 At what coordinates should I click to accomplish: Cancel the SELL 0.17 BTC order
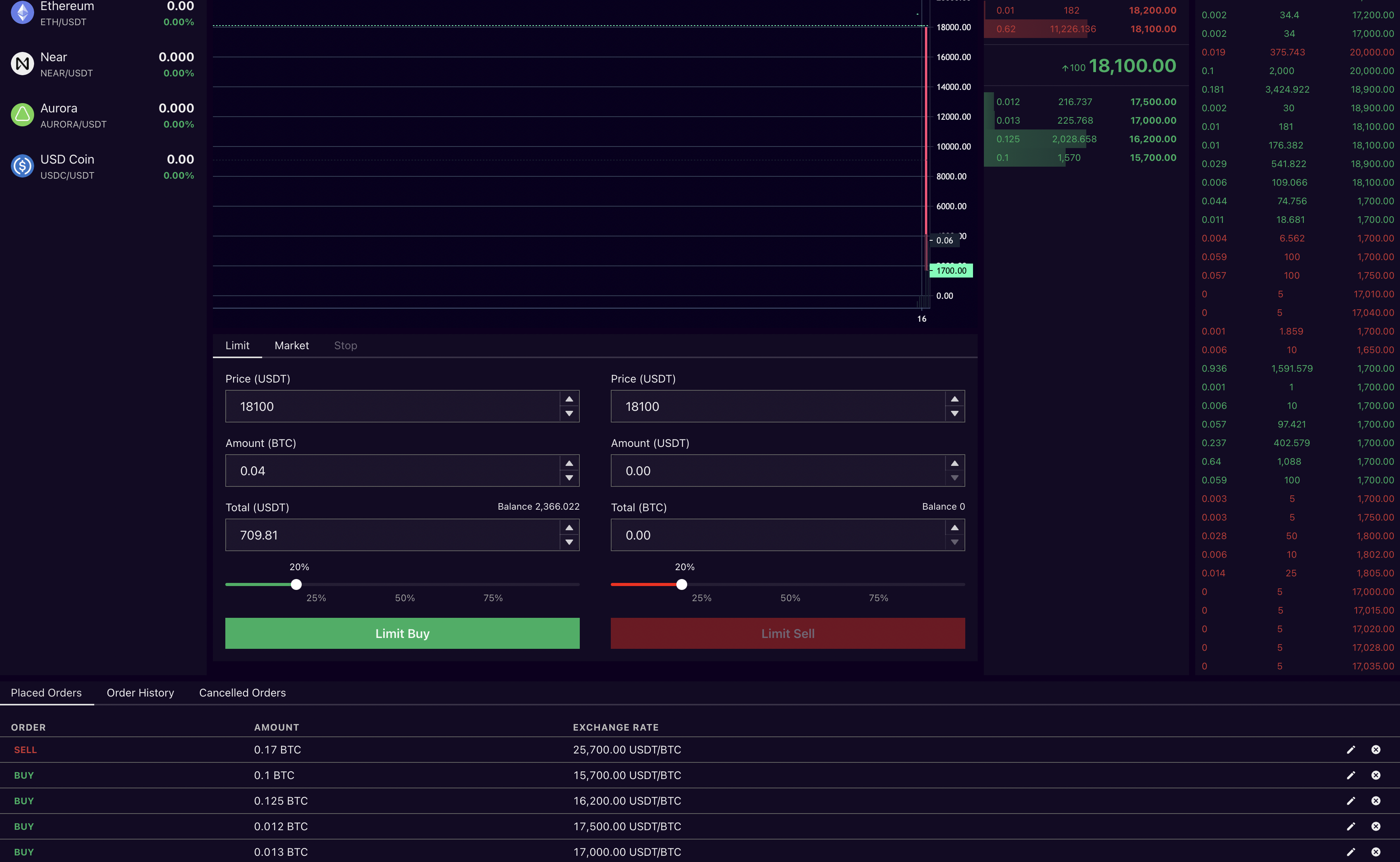point(1376,750)
